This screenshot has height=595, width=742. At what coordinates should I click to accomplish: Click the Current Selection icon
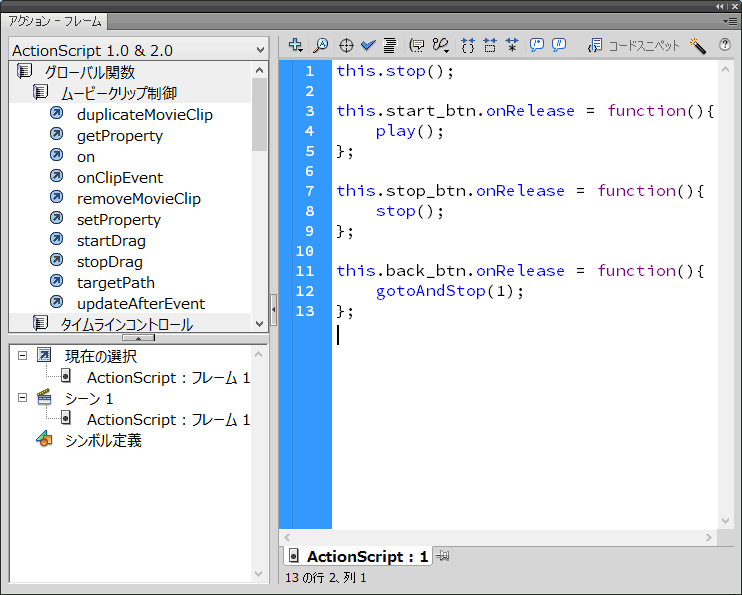[44, 355]
